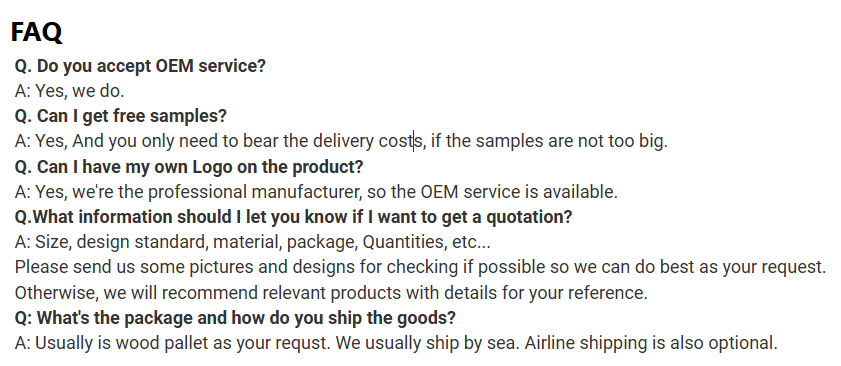The height and width of the screenshot is (366, 841).
Task: Click the answer 'Yes, we do.'
Action: (79, 91)
